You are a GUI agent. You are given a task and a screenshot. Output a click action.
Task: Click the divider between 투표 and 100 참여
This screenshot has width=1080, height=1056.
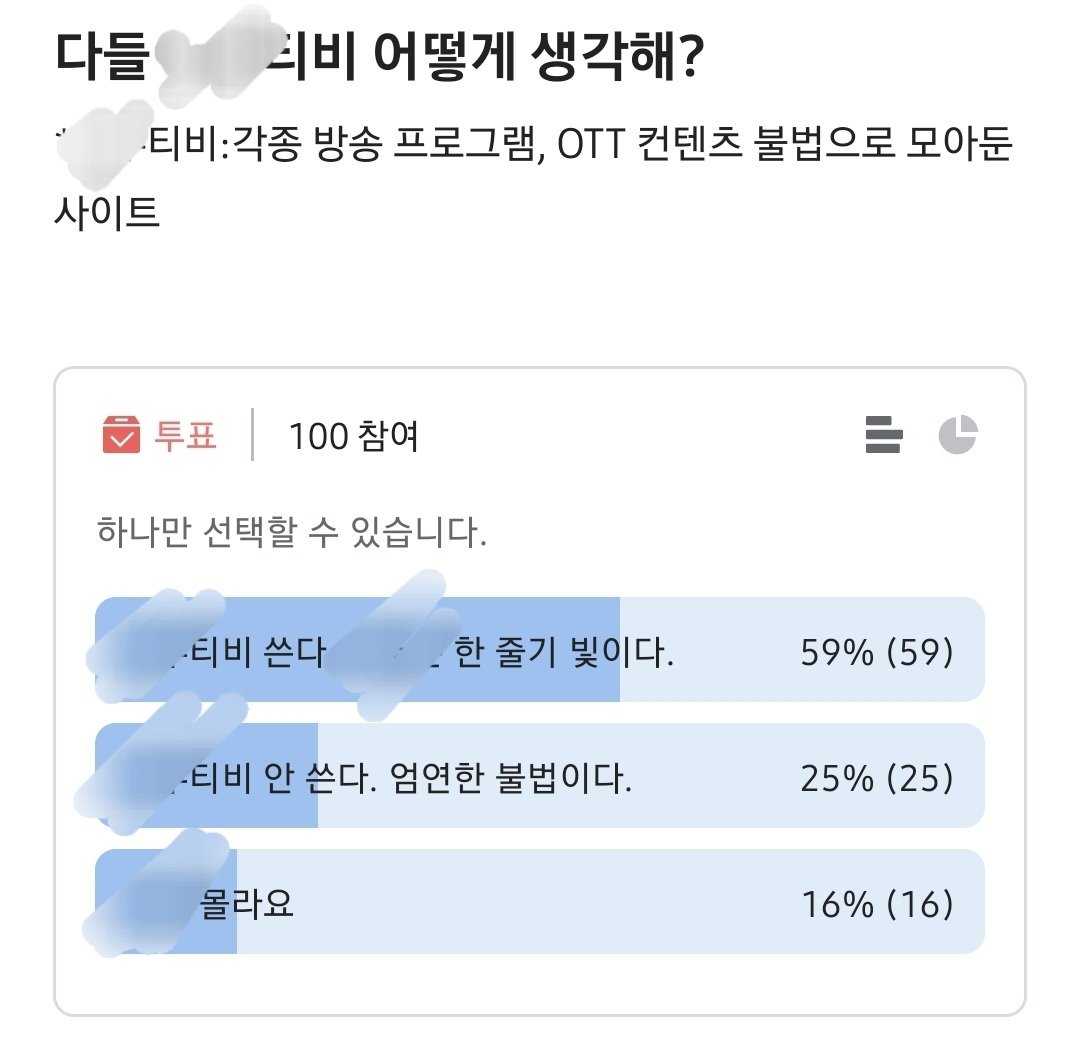[x=253, y=435]
